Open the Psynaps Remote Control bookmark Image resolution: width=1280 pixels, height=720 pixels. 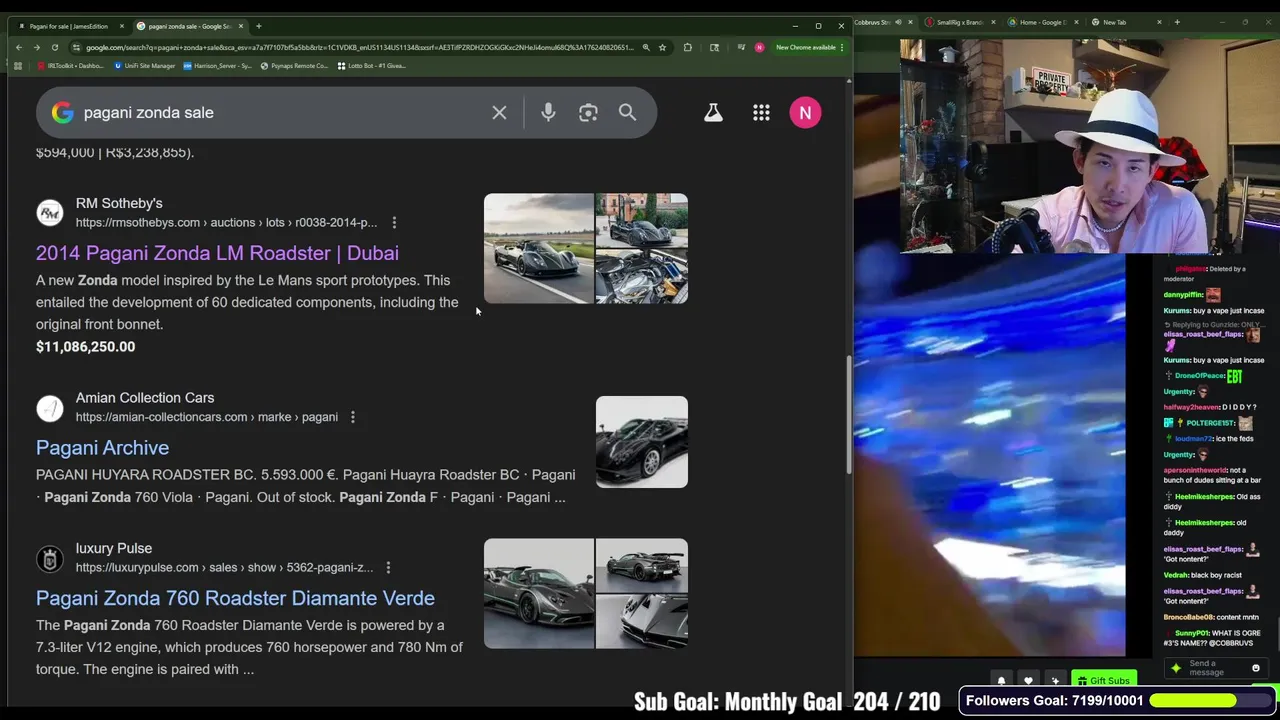[x=294, y=66]
